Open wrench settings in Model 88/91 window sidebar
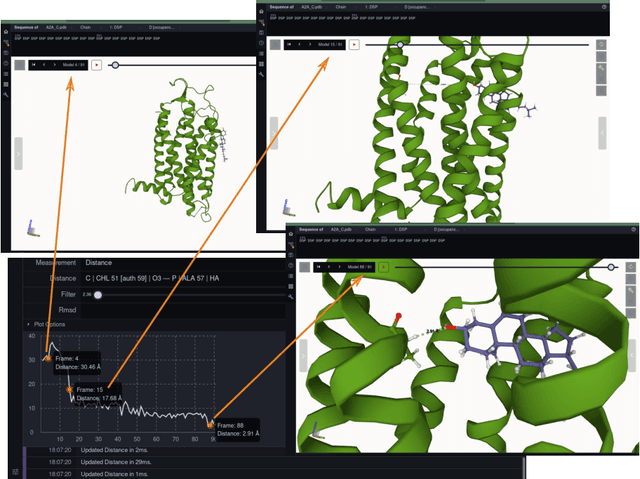This screenshot has height=479, width=640. 291,297
